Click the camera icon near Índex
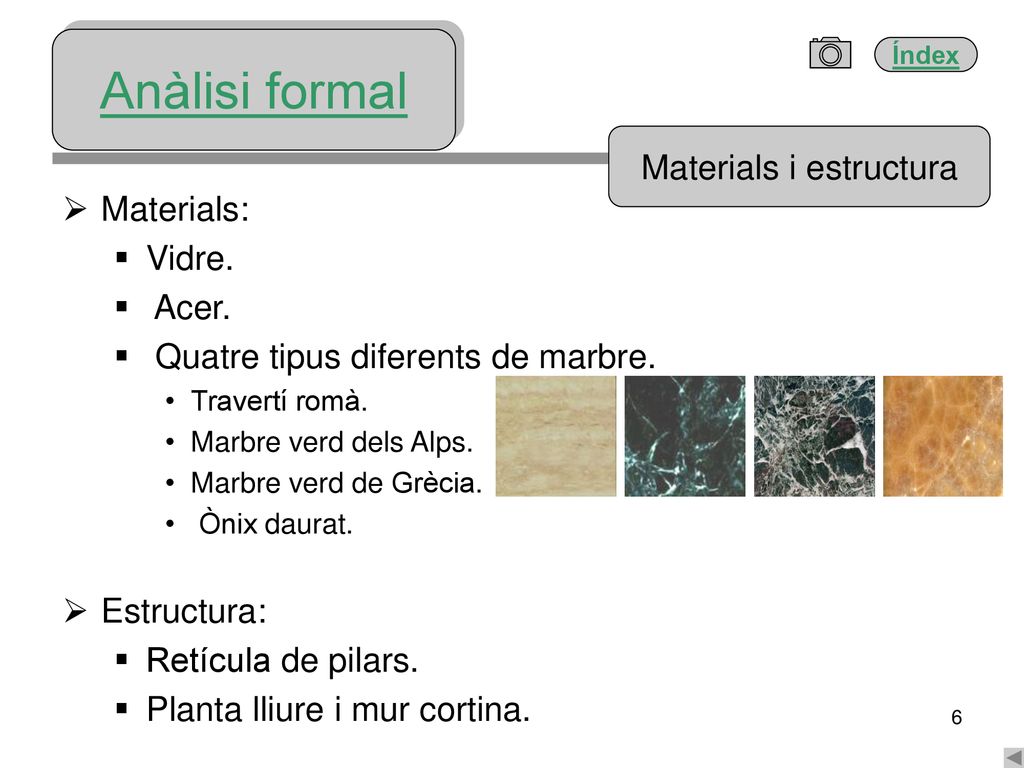1024x768 pixels. click(x=830, y=53)
